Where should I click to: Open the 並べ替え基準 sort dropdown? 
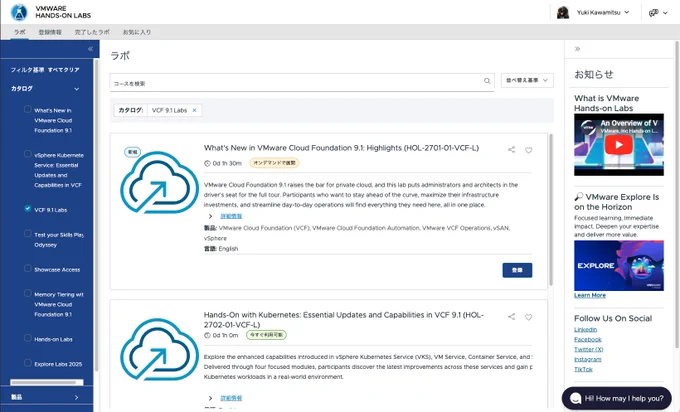[527, 80]
